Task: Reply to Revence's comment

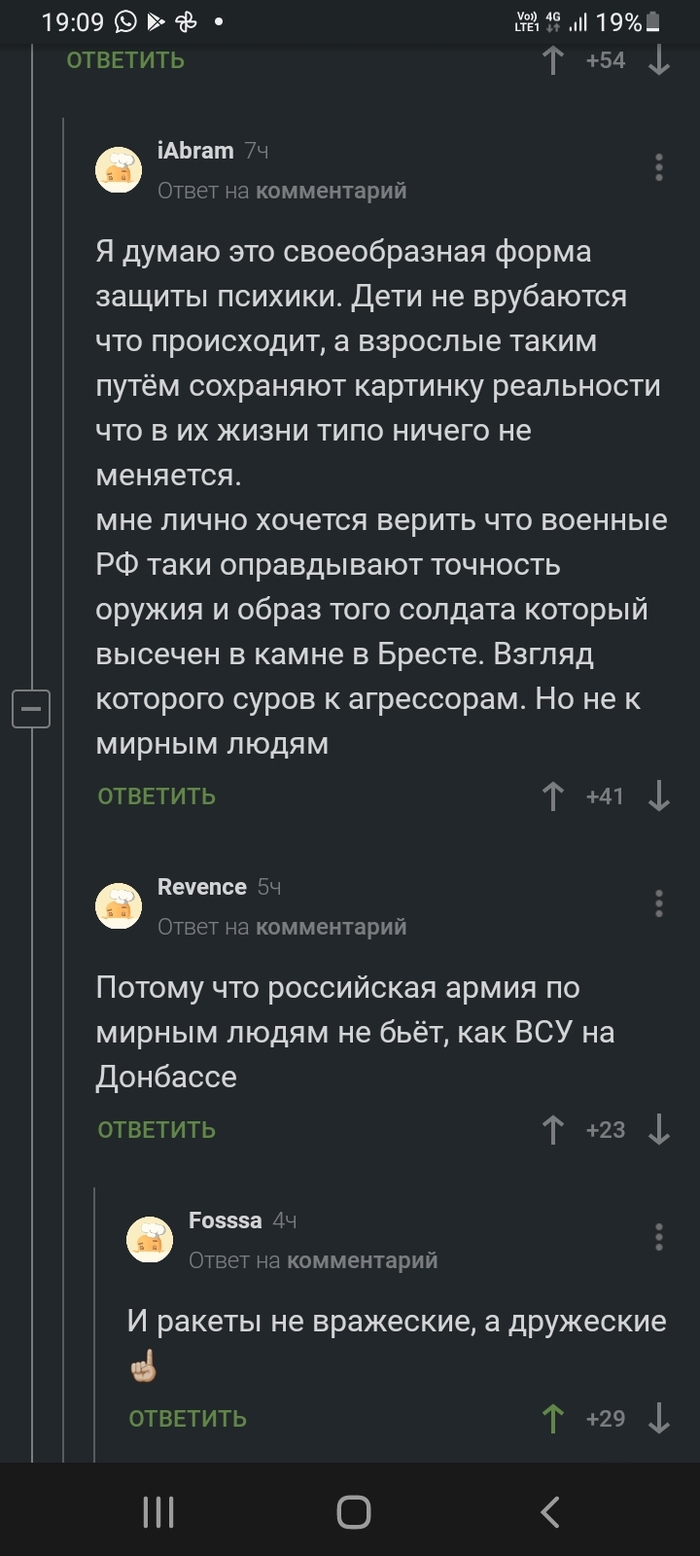Action: click(x=157, y=1130)
